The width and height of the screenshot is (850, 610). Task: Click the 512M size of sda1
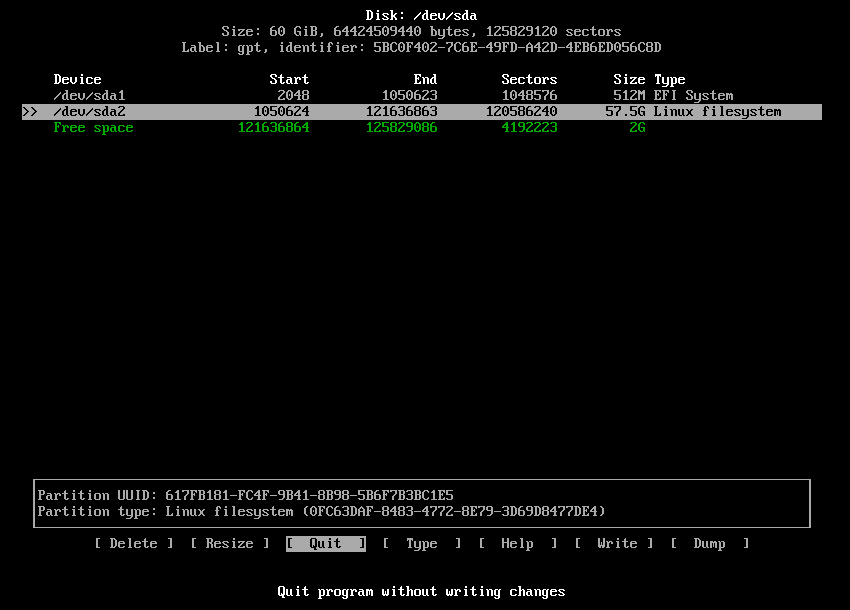coord(629,95)
